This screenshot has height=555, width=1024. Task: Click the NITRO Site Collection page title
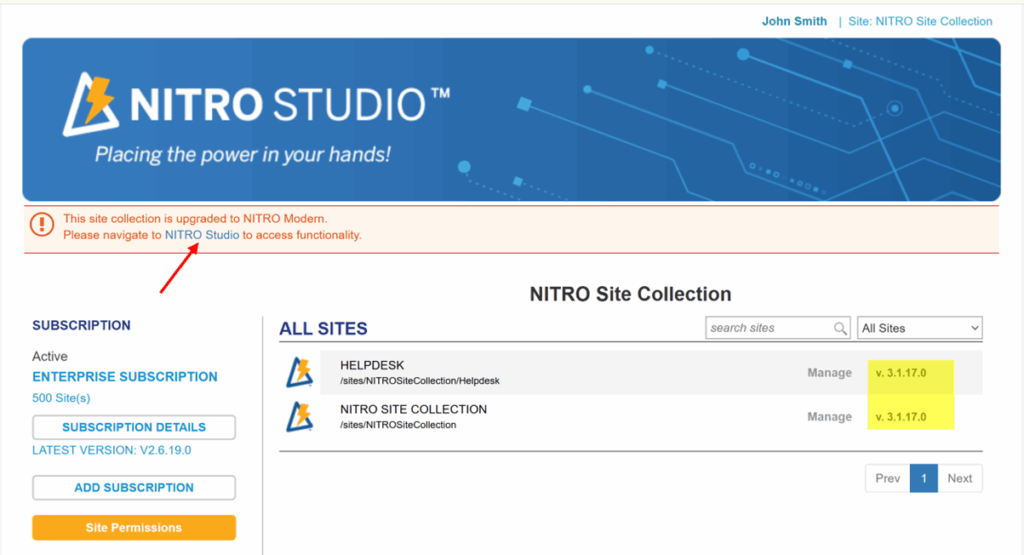click(630, 294)
